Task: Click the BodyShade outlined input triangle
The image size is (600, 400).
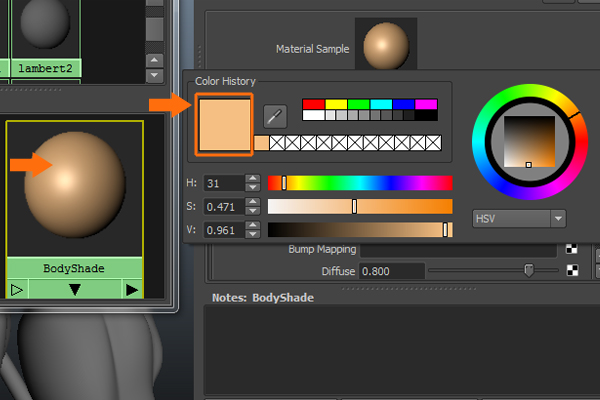Action: (16, 290)
